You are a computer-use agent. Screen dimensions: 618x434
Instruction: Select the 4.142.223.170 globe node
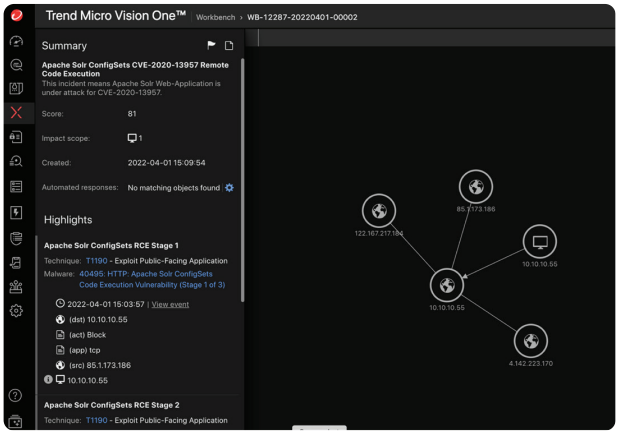click(x=531, y=341)
